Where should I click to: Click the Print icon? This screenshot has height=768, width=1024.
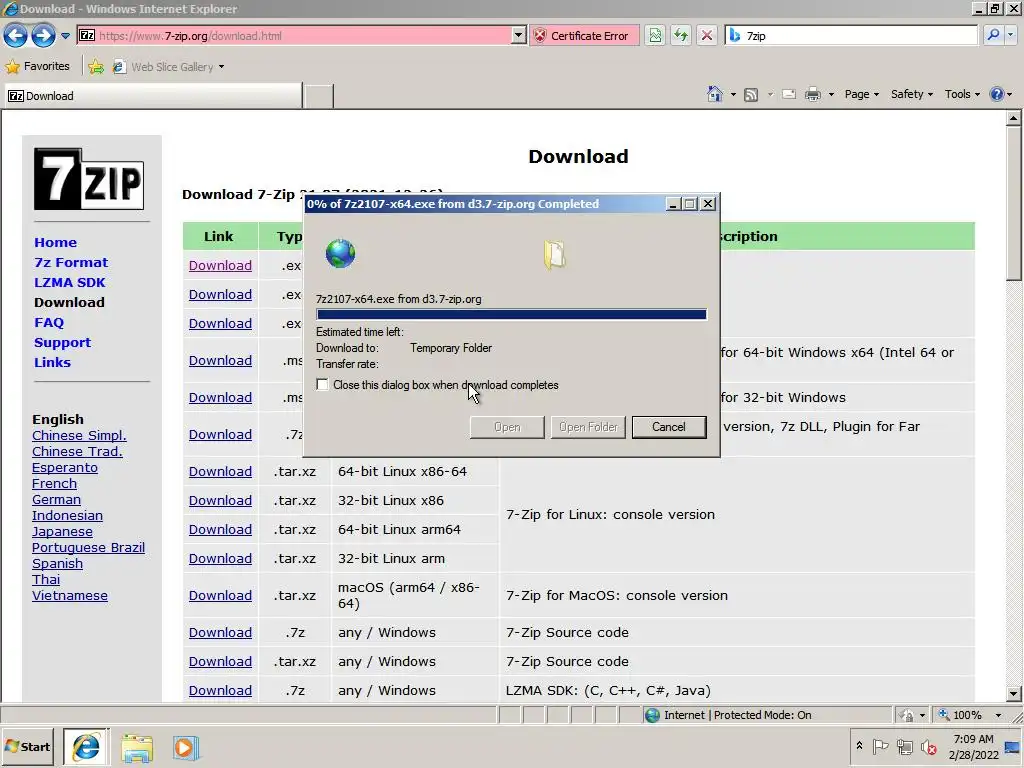click(812, 94)
